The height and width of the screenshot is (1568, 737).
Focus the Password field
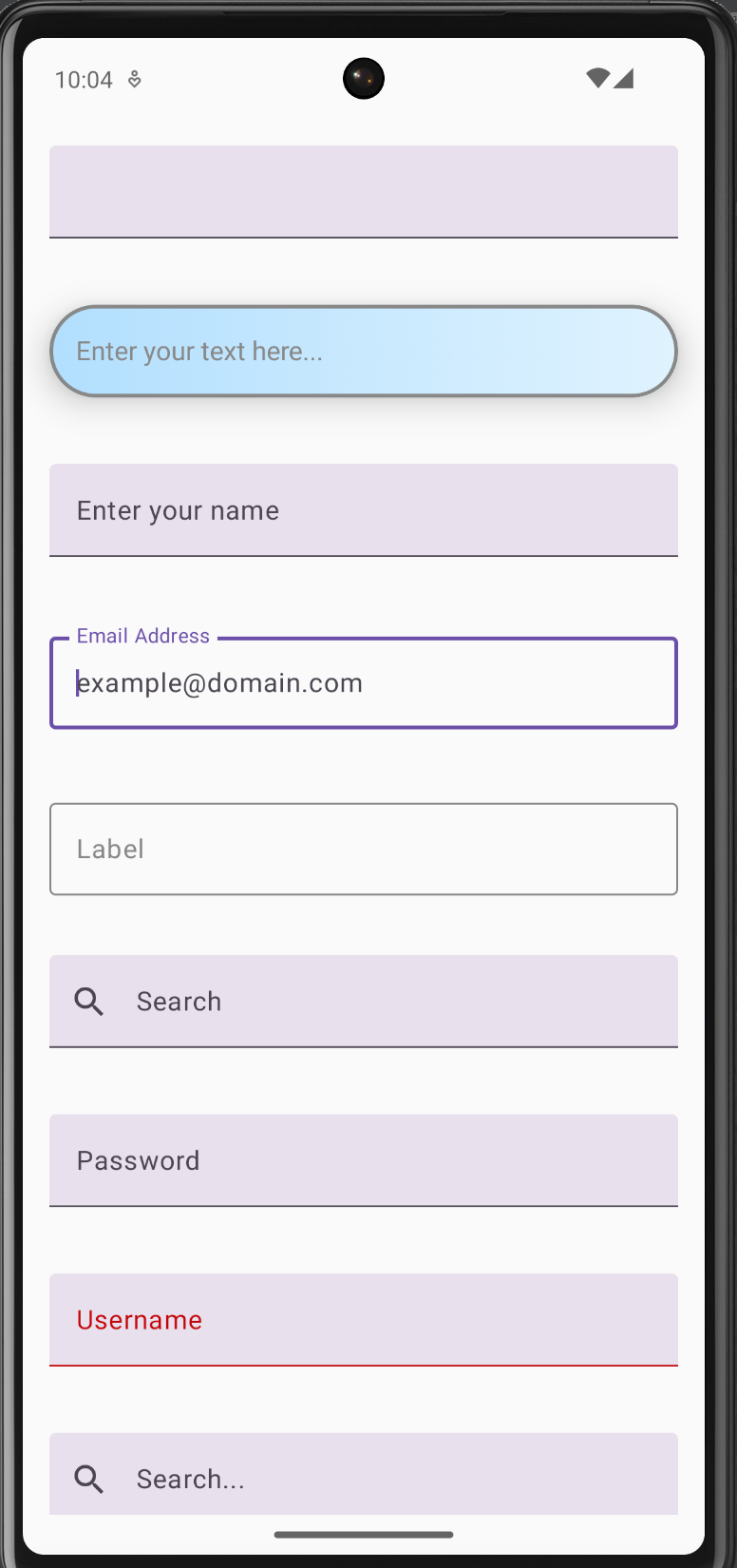tap(364, 1160)
